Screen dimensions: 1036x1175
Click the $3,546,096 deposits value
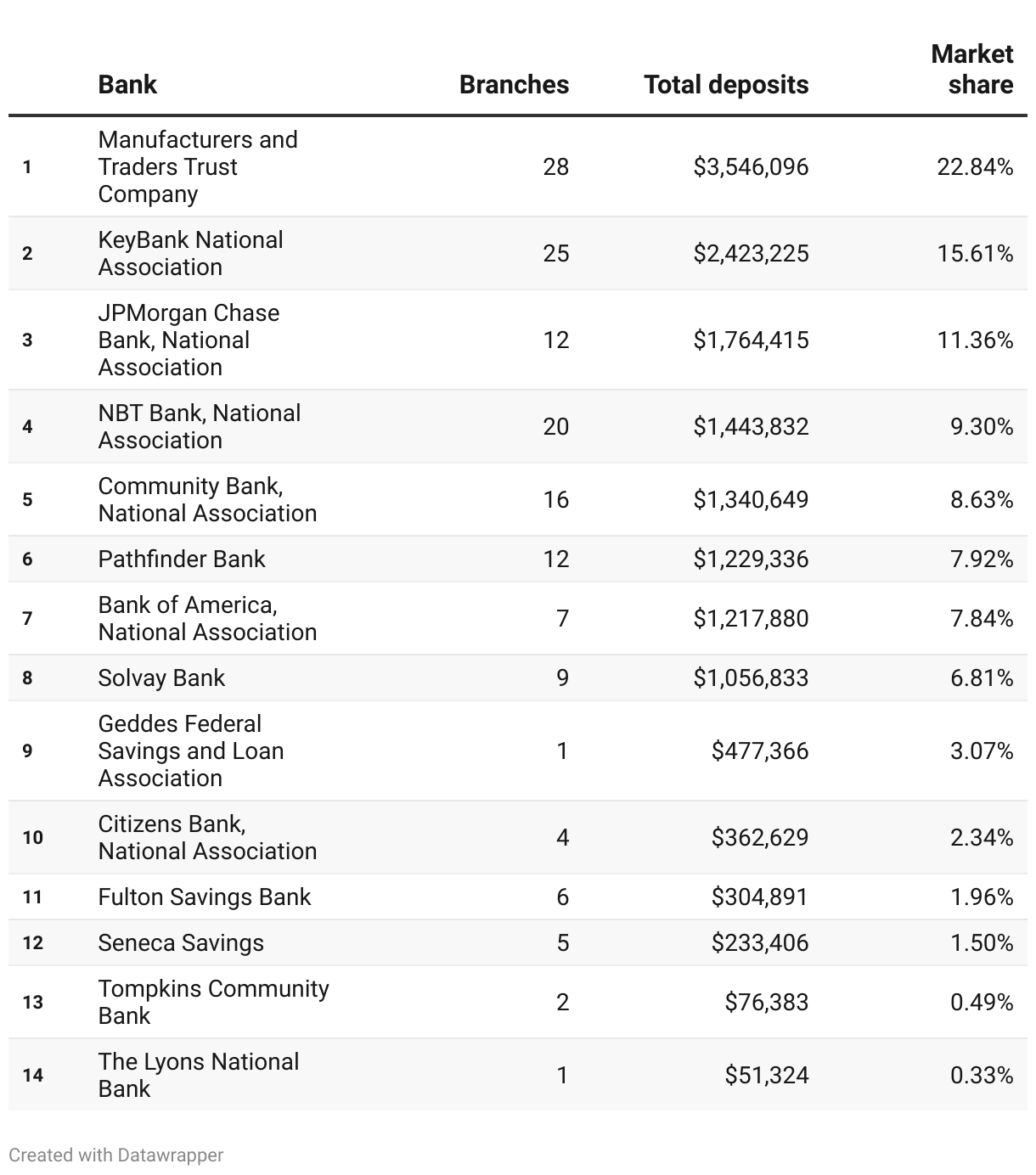pos(751,167)
